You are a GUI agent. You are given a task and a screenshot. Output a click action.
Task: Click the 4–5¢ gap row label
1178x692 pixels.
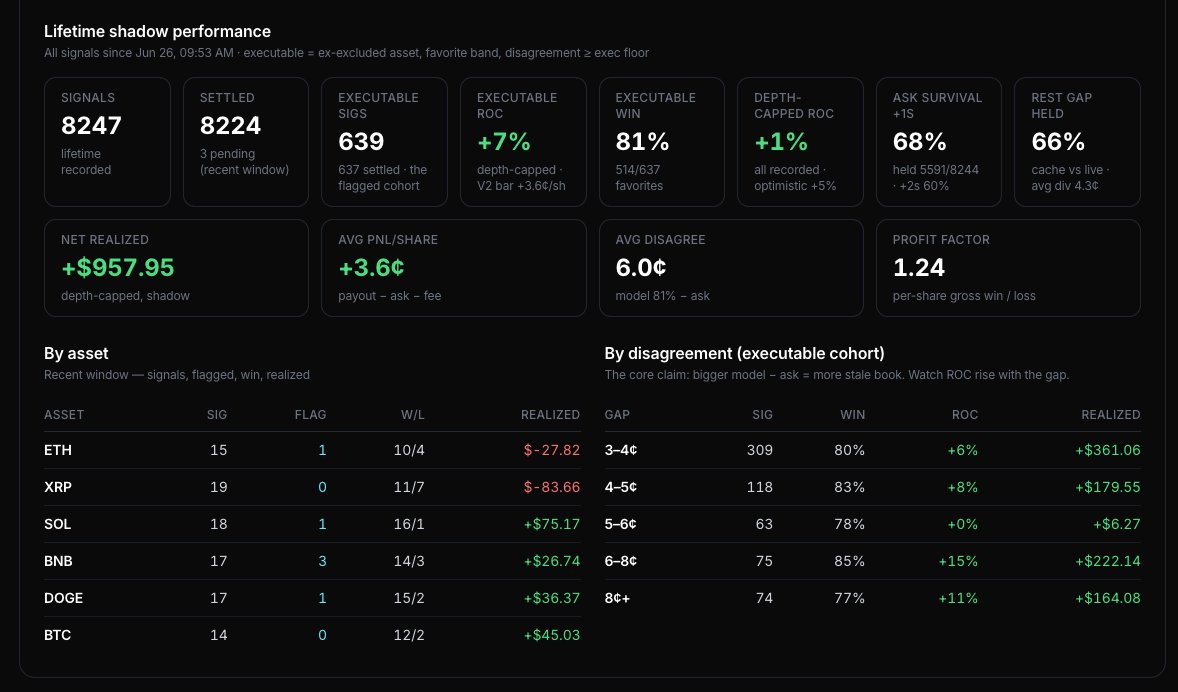[x=621, y=487]
